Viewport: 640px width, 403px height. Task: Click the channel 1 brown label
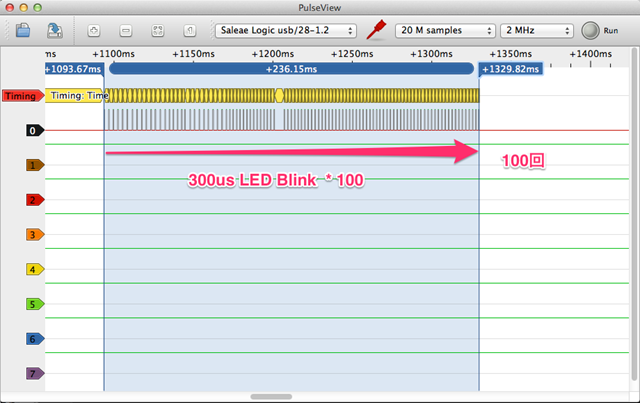click(x=34, y=165)
